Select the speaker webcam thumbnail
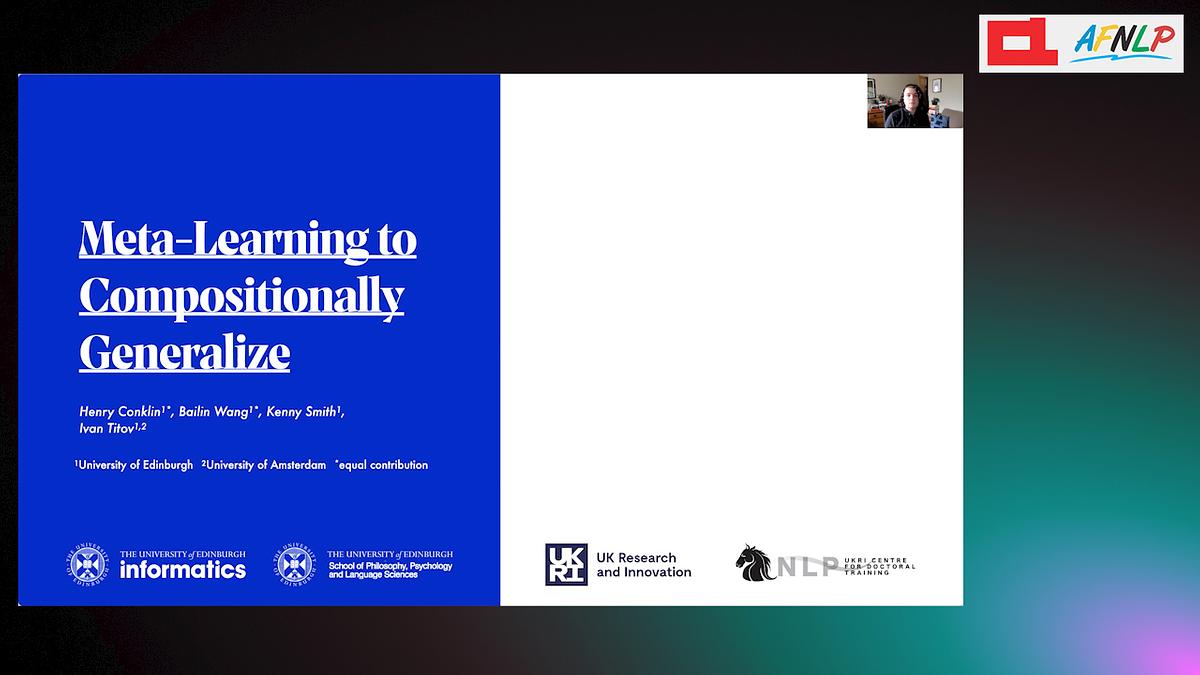The height and width of the screenshot is (675, 1200). (x=914, y=101)
